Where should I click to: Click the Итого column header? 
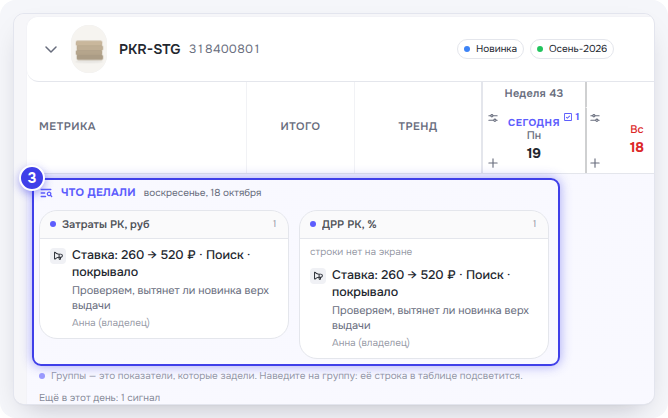tap(300, 126)
